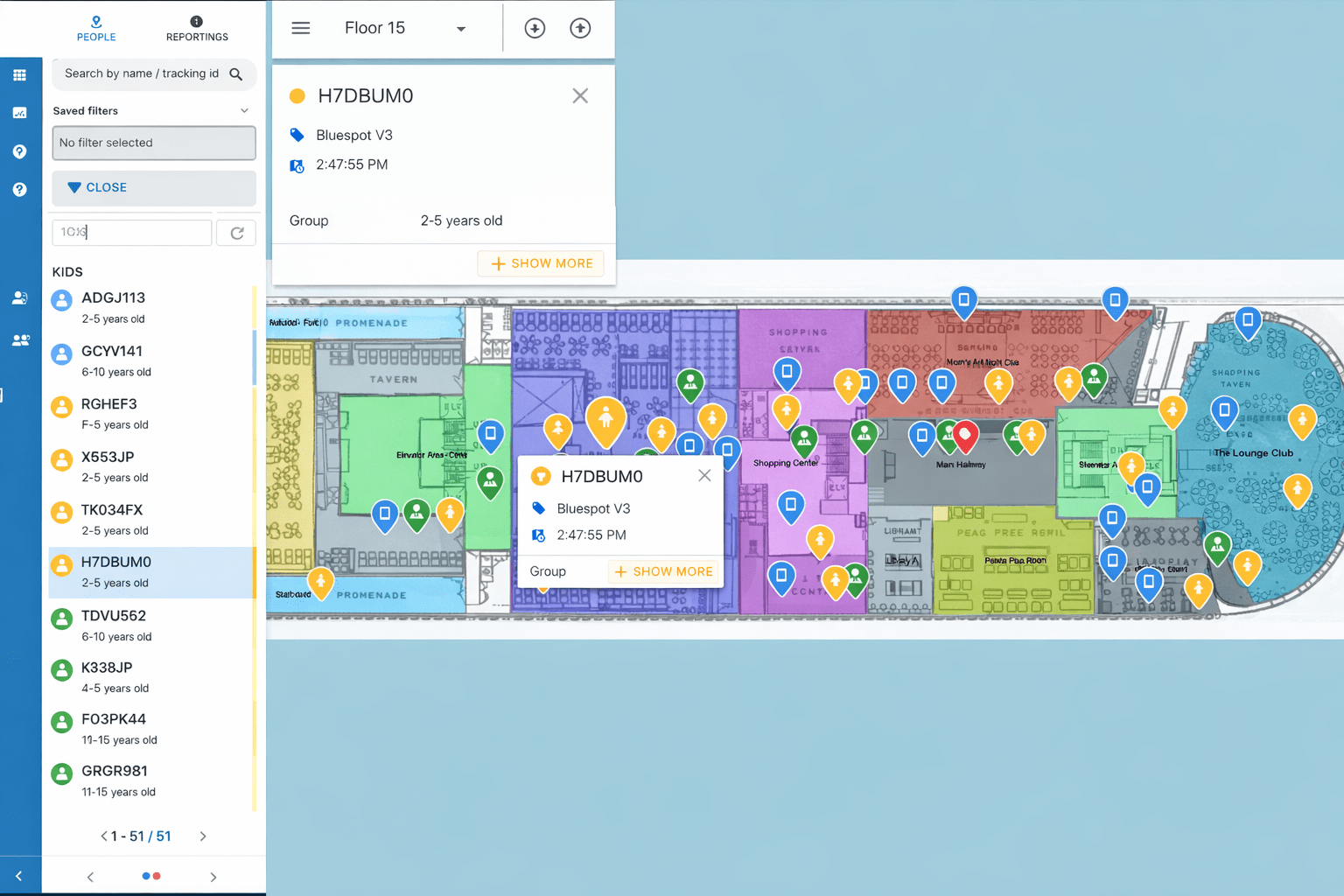Collapse the left sidebar with bottom arrow
This screenshot has height=896, width=1344.
tap(19, 876)
